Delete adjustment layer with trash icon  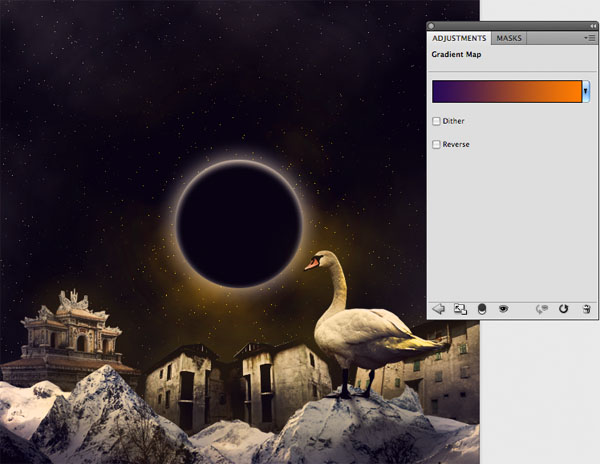coord(586,309)
